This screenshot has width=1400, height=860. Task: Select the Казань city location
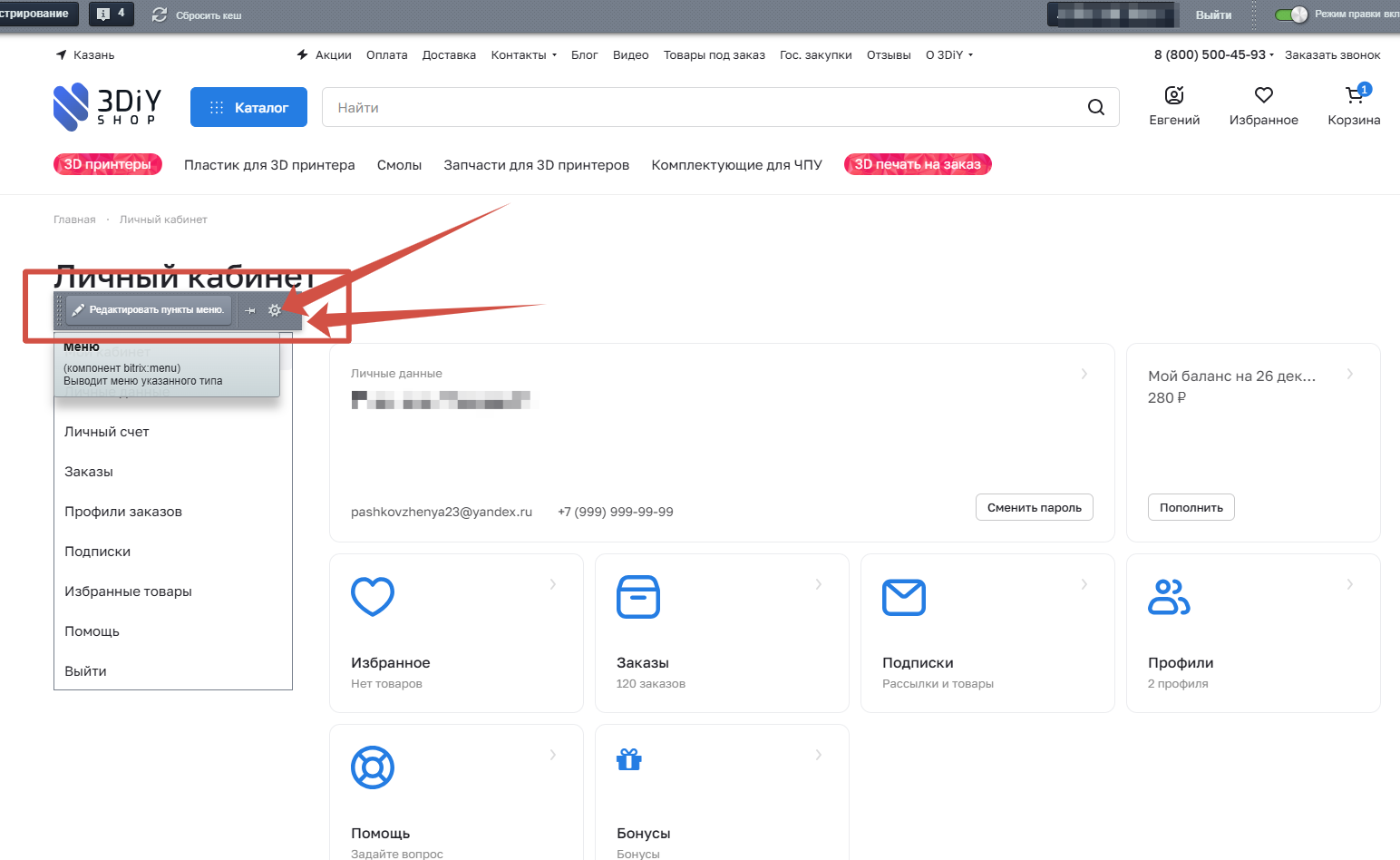[x=85, y=55]
